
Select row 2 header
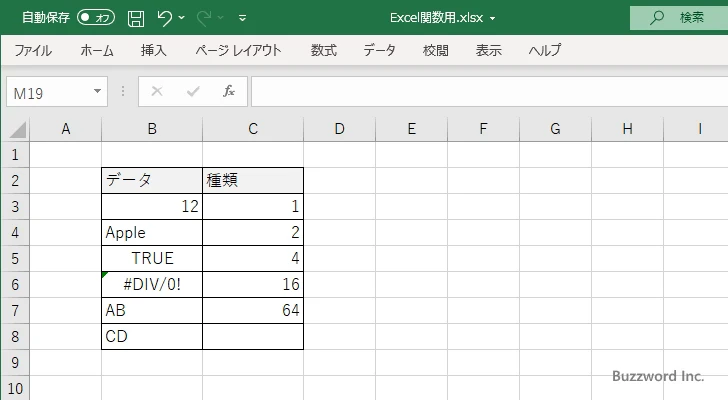[15, 181]
